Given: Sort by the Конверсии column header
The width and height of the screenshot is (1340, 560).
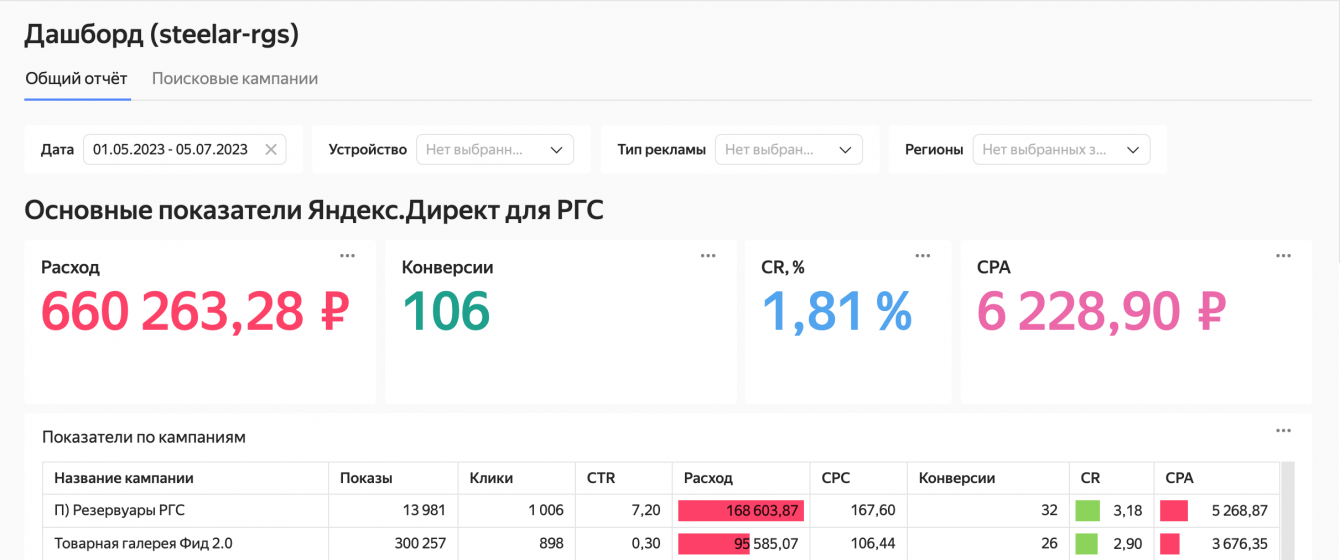Looking at the screenshot, I should click(x=988, y=478).
